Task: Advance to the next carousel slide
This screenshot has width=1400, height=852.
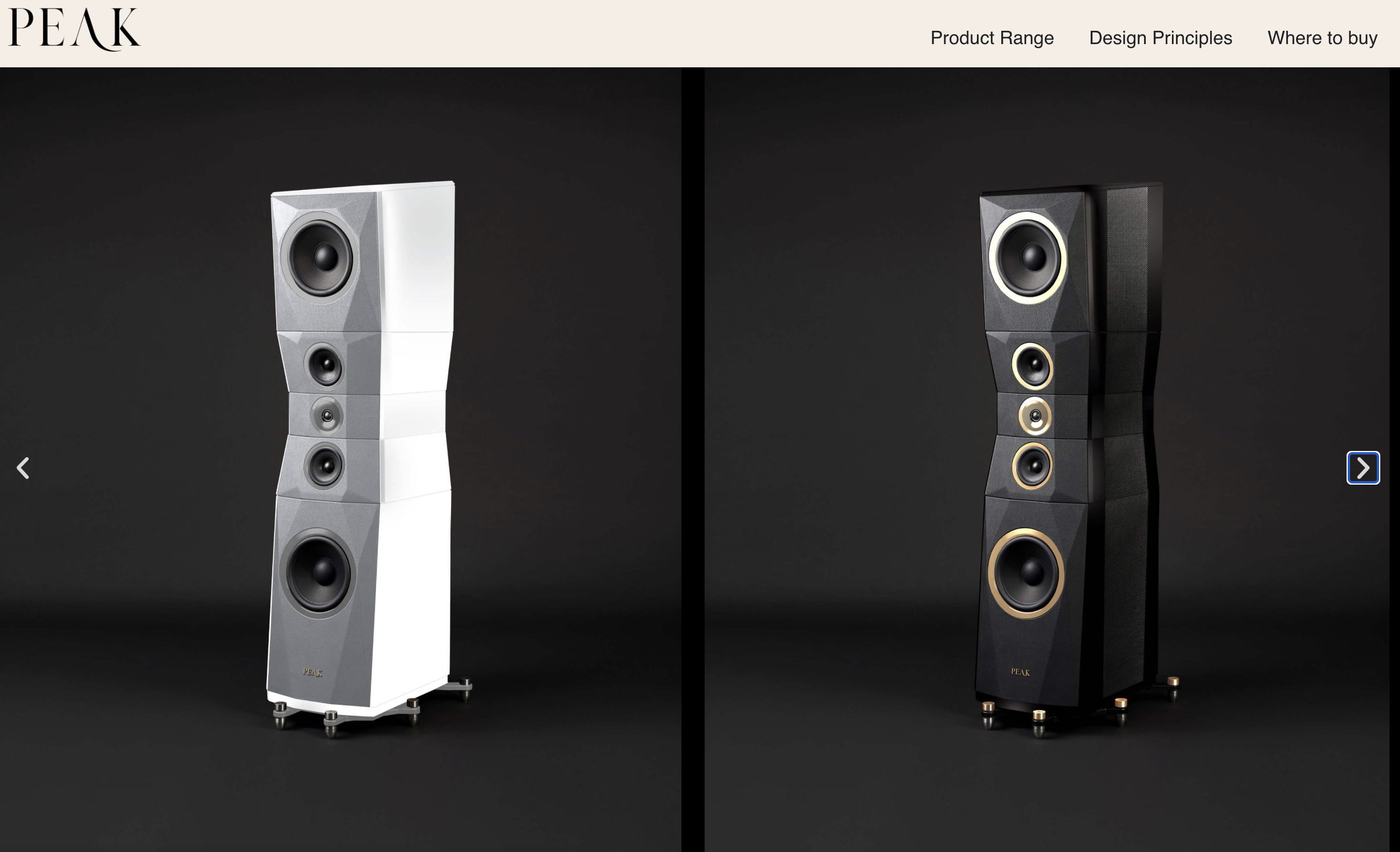Action: pyautogui.click(x=1363, y=468)
